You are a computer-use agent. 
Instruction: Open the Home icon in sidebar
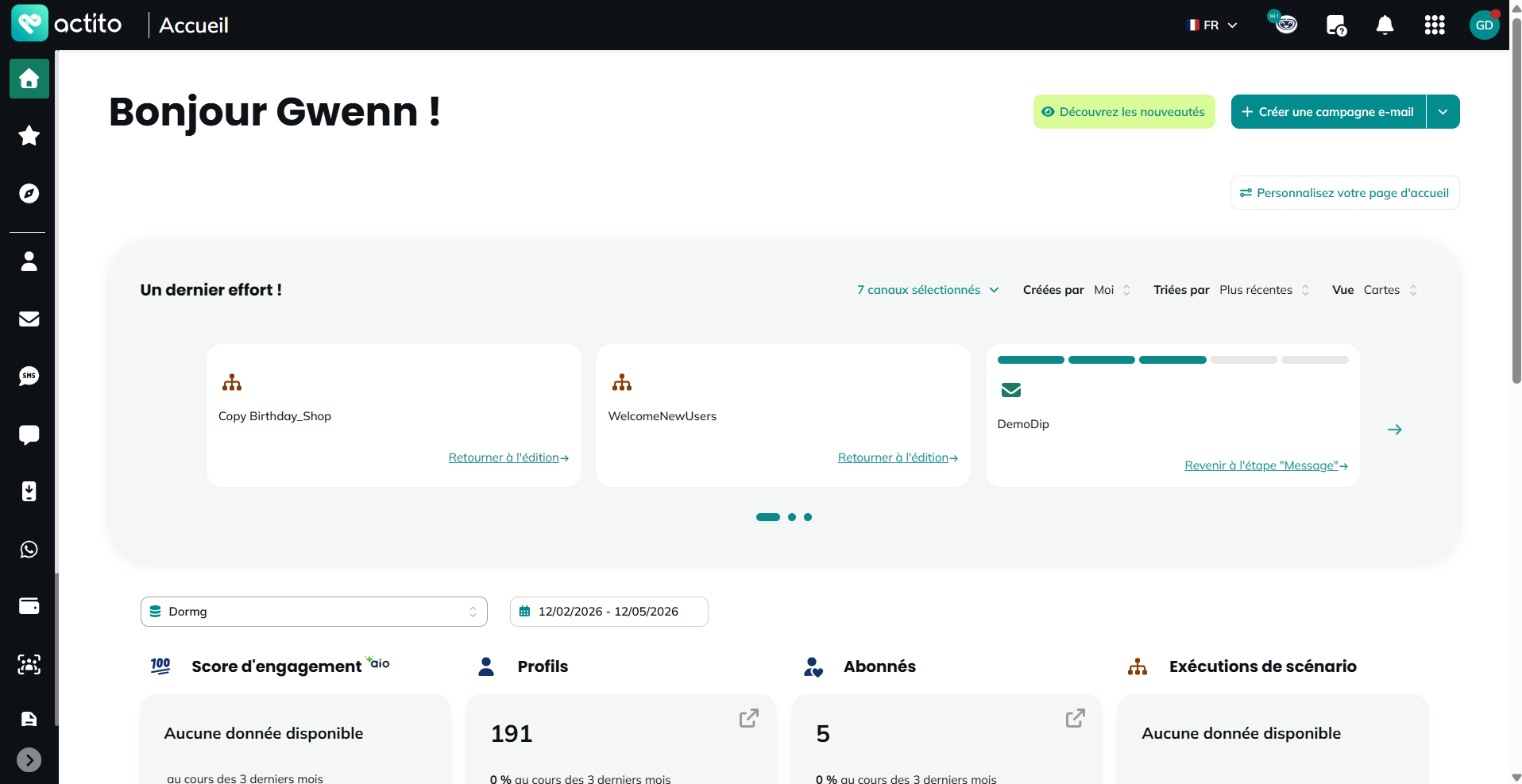pyautogui.click(x=29, y=79)
